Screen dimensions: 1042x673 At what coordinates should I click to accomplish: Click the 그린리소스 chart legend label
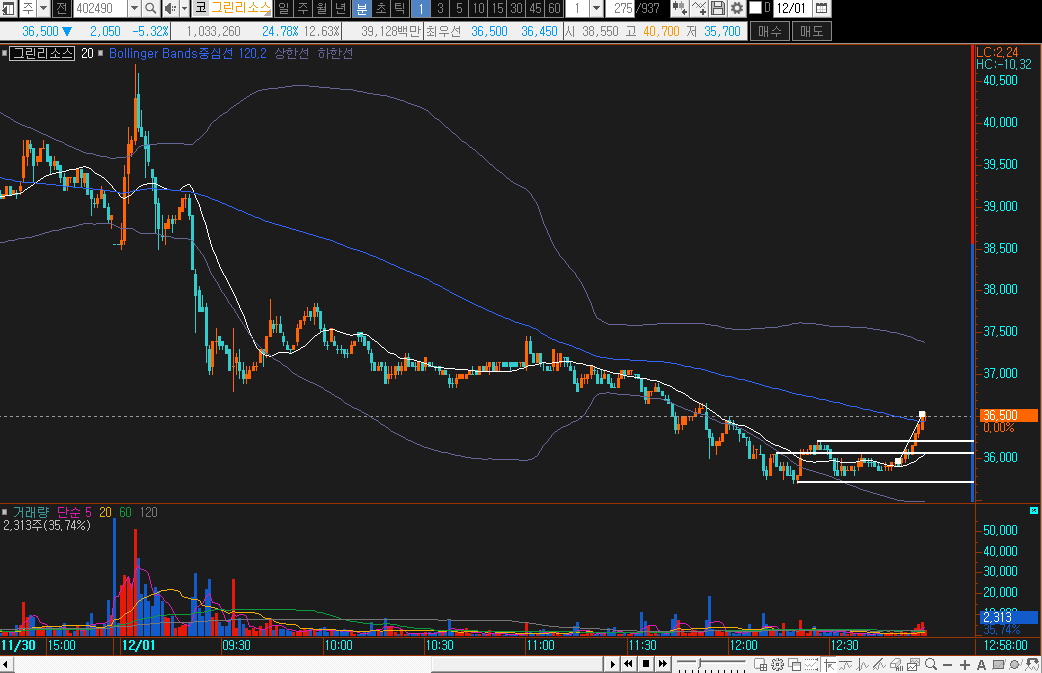pos(43,53)
